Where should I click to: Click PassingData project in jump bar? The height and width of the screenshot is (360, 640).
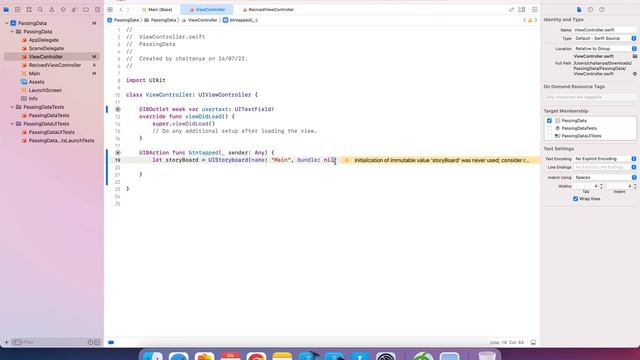pyautogui.click(x=124, y=20)
